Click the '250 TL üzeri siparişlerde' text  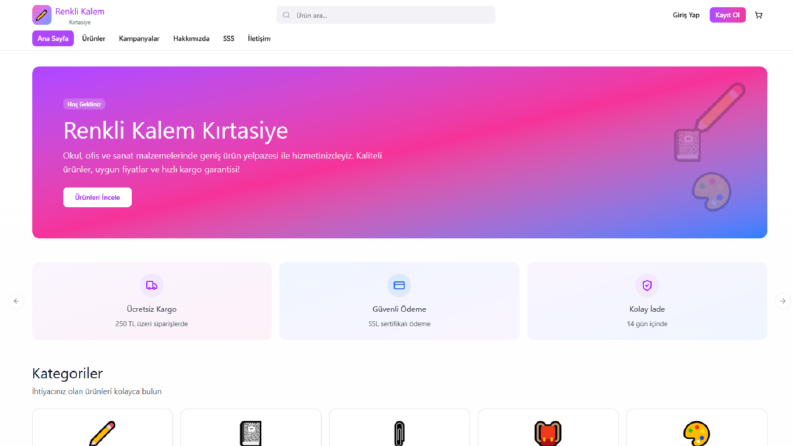tap(152, 324)
